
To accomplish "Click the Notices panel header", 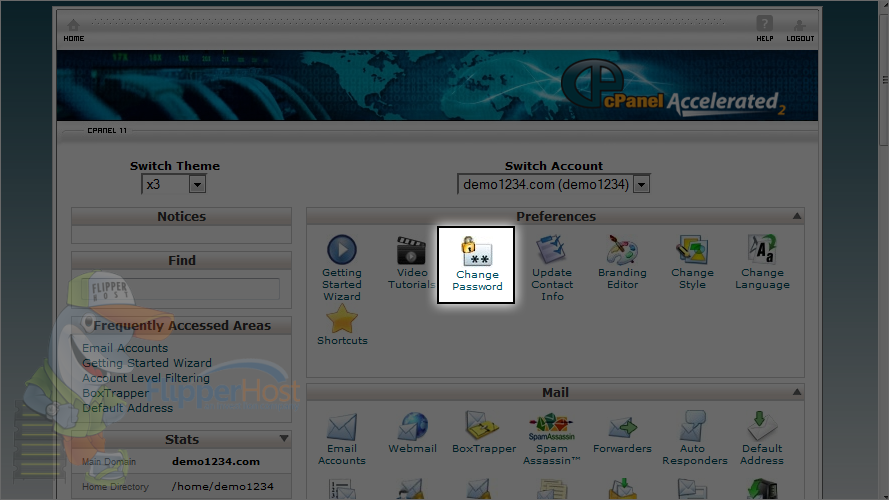I will point(181,217).
